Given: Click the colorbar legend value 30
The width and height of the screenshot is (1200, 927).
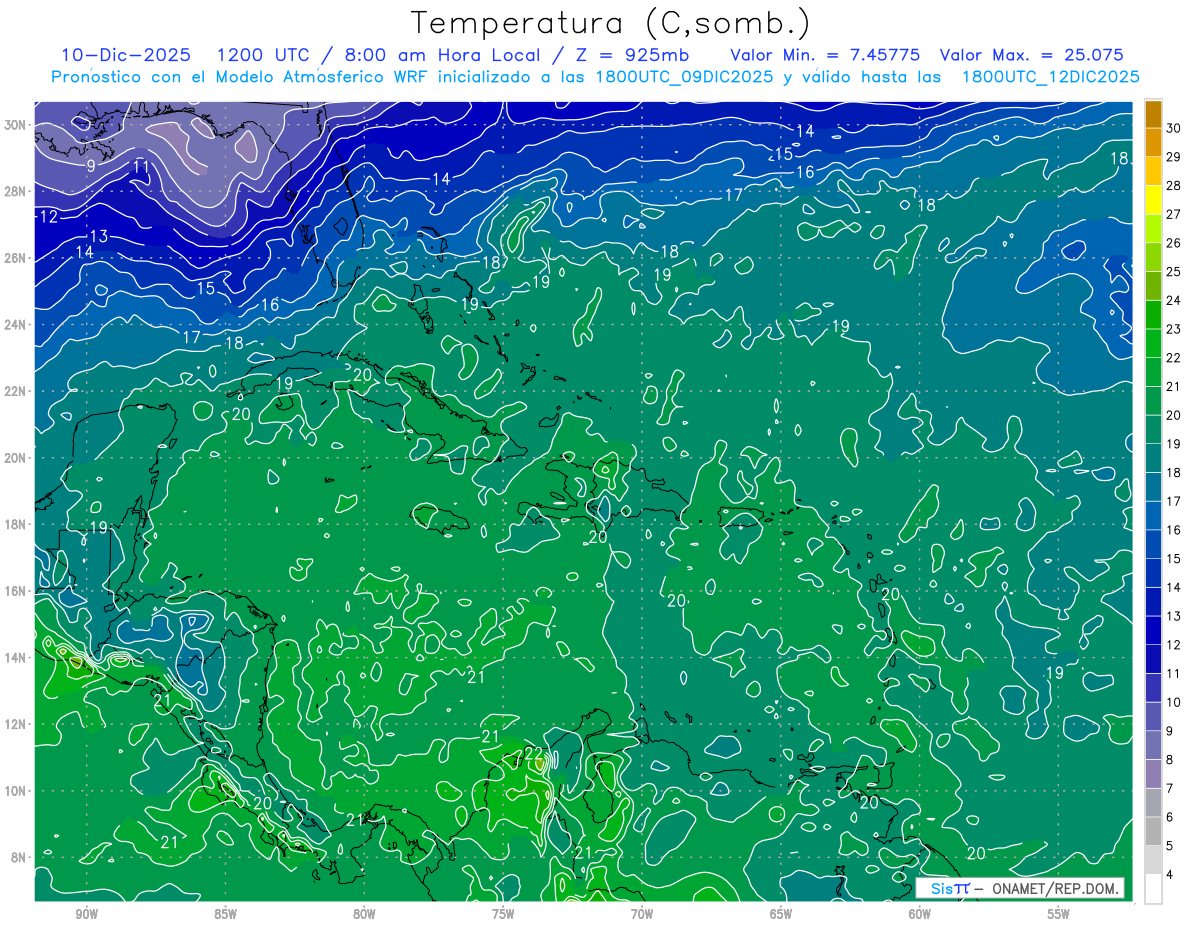Looking at the screenshot, I should click(1173, 128).
